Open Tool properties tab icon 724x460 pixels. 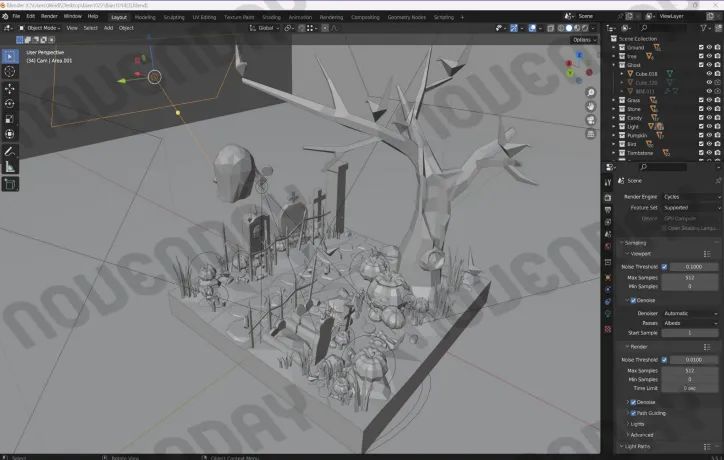tap(608, 183)
